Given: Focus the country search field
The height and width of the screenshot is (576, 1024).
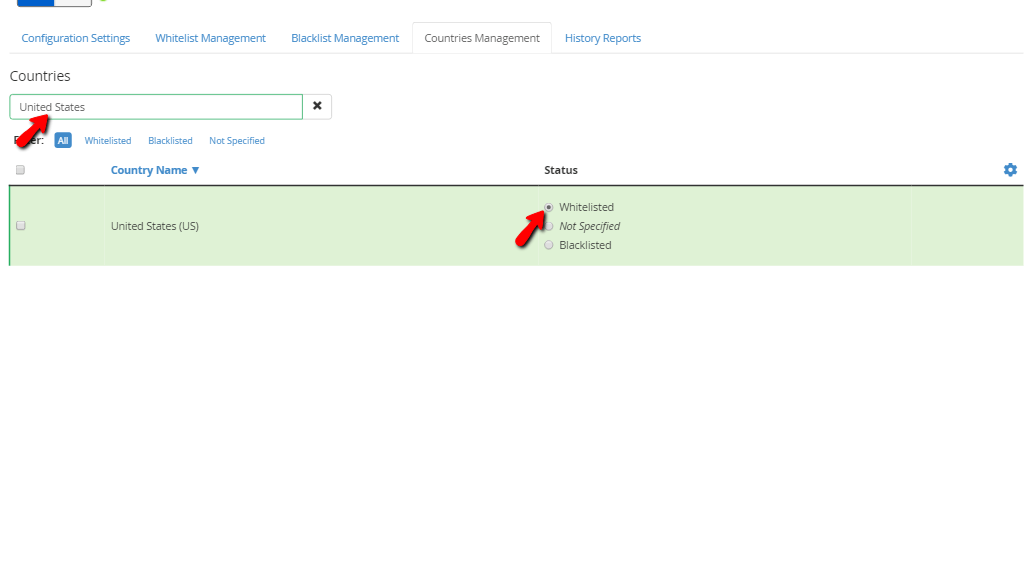Looking at the screenshot, I should click(156, 107).
